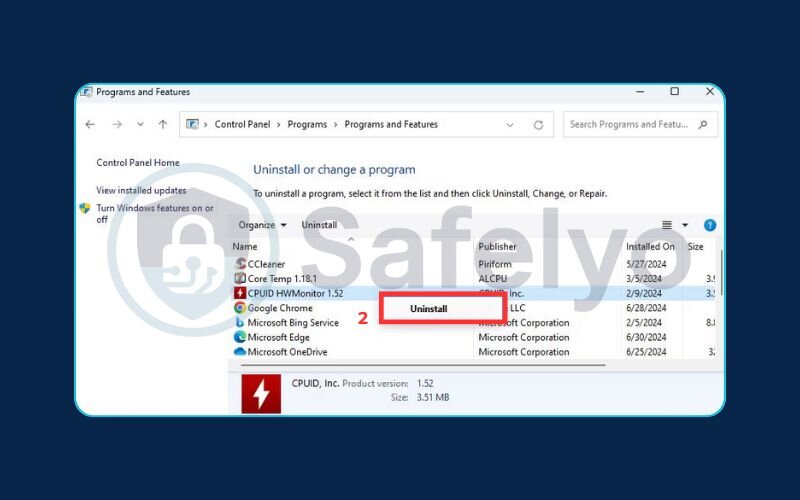Click the 2/5/2024 install date
This screenshot has height=500, width=800.
point(644,323)
